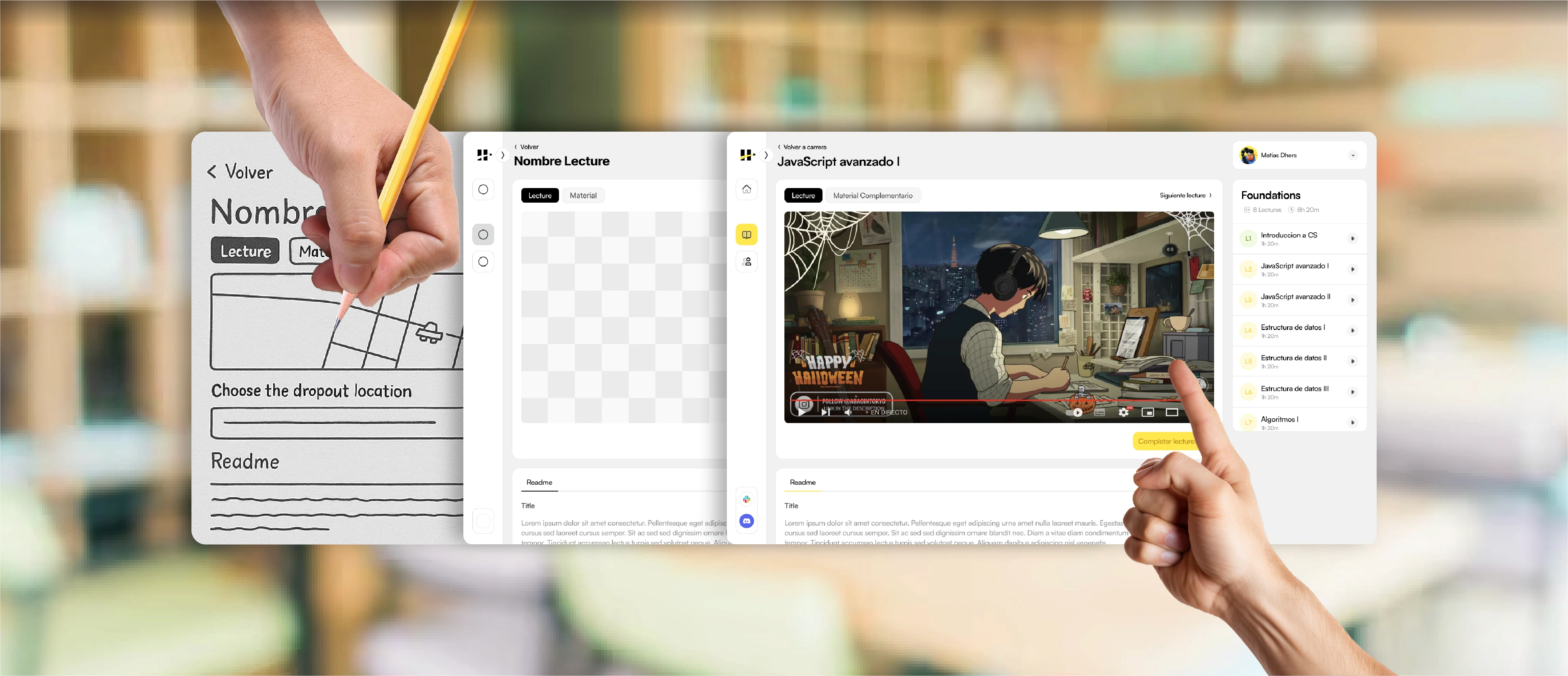Go back via Volver in the wireframe
1568x676 pixels.
[527, 147]
